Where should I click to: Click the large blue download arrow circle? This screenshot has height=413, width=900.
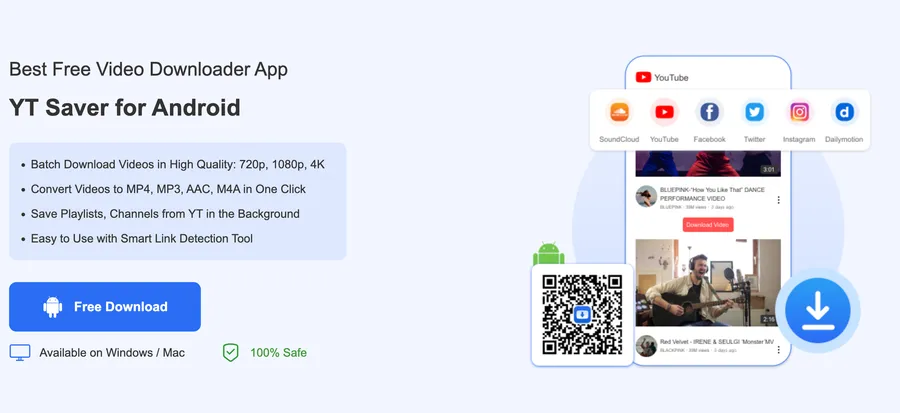(817, 310)
